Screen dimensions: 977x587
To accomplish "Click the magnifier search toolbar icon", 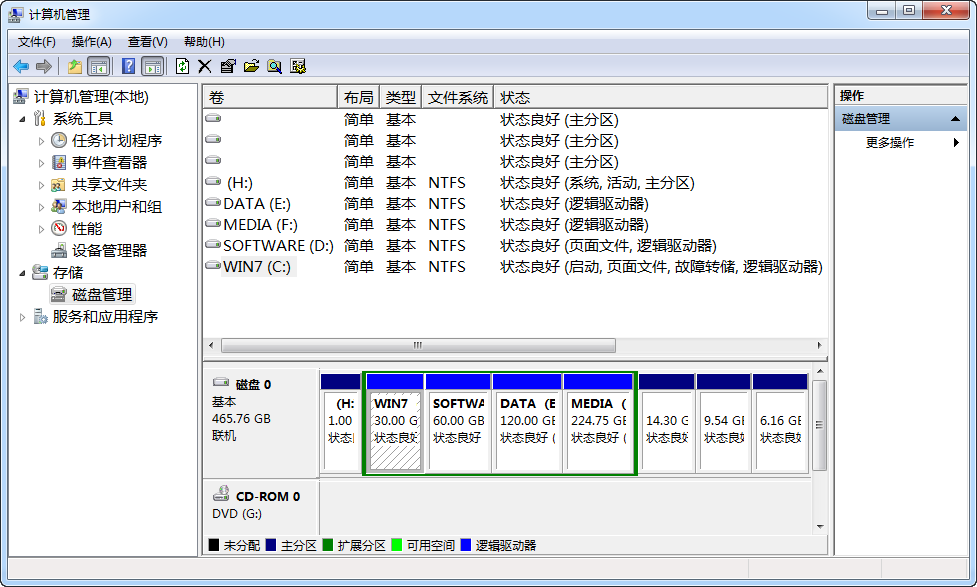I will [274, 66].
